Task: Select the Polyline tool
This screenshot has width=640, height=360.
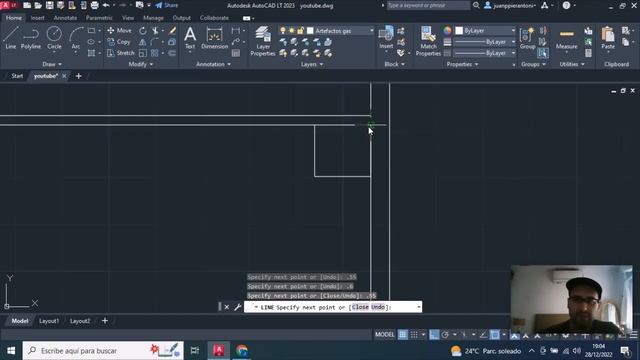Action: coord(31,38)
